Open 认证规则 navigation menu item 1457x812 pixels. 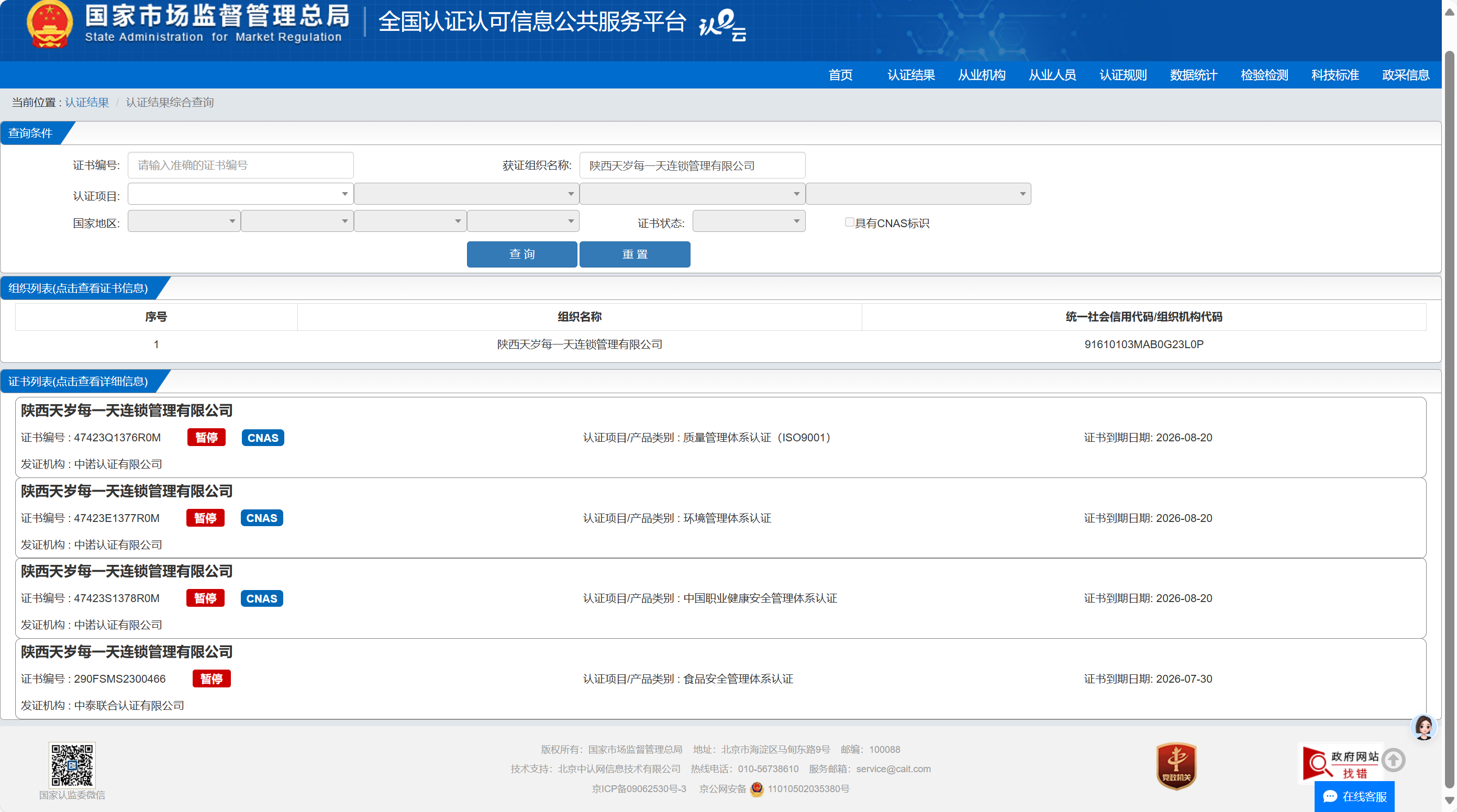pyautogui.click(x=1124, y=75)
